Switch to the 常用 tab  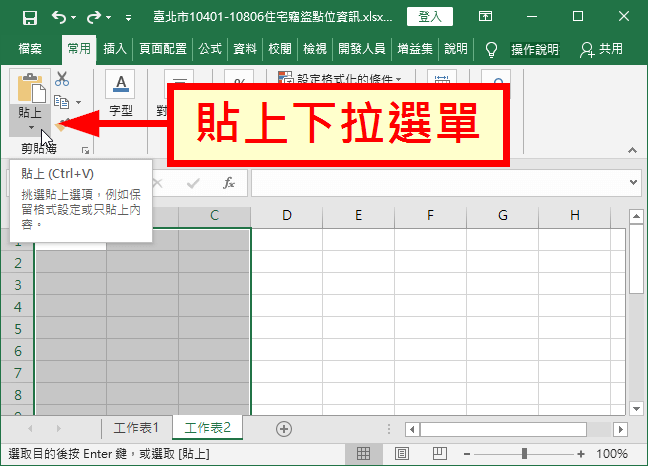pos(79,49)
